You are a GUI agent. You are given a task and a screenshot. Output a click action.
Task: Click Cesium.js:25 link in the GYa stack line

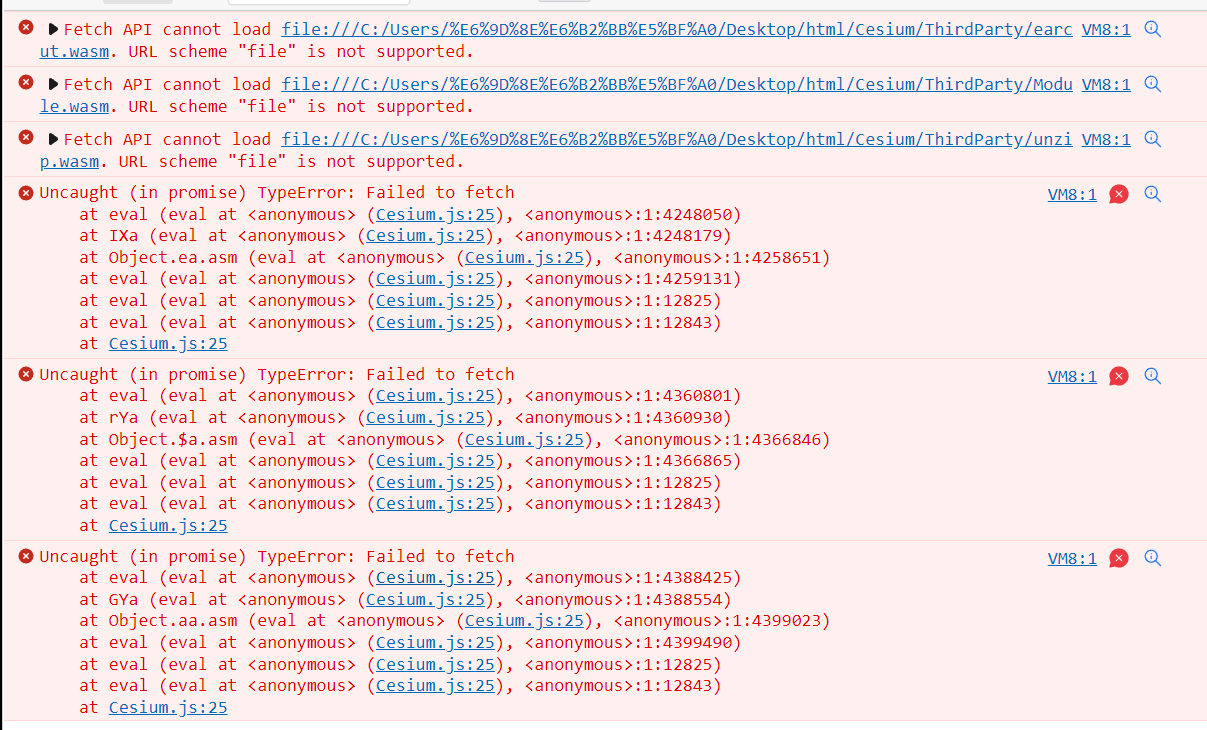point(425,600)
